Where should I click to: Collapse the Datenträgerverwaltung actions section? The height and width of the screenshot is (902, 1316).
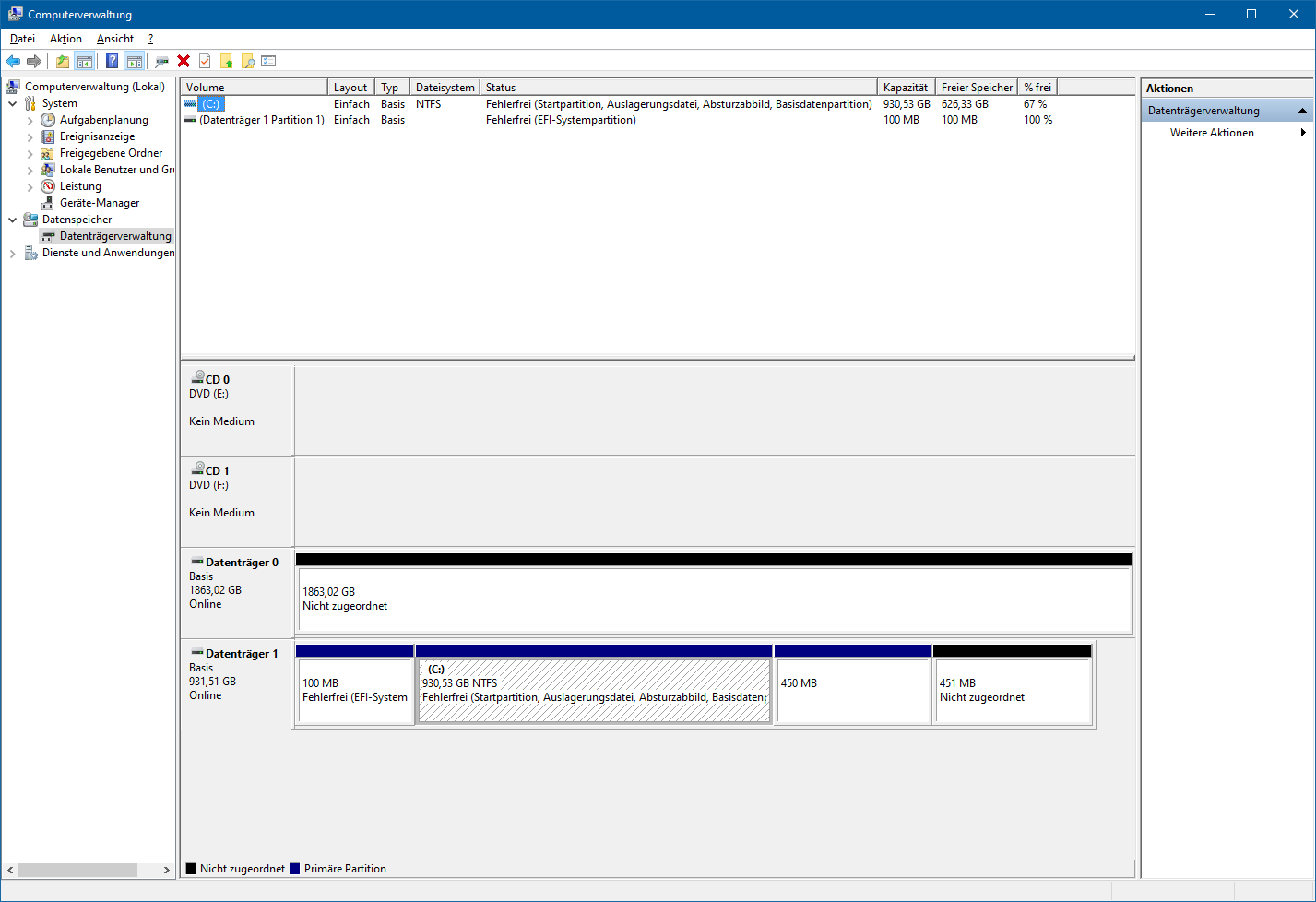click(1303, 111)
